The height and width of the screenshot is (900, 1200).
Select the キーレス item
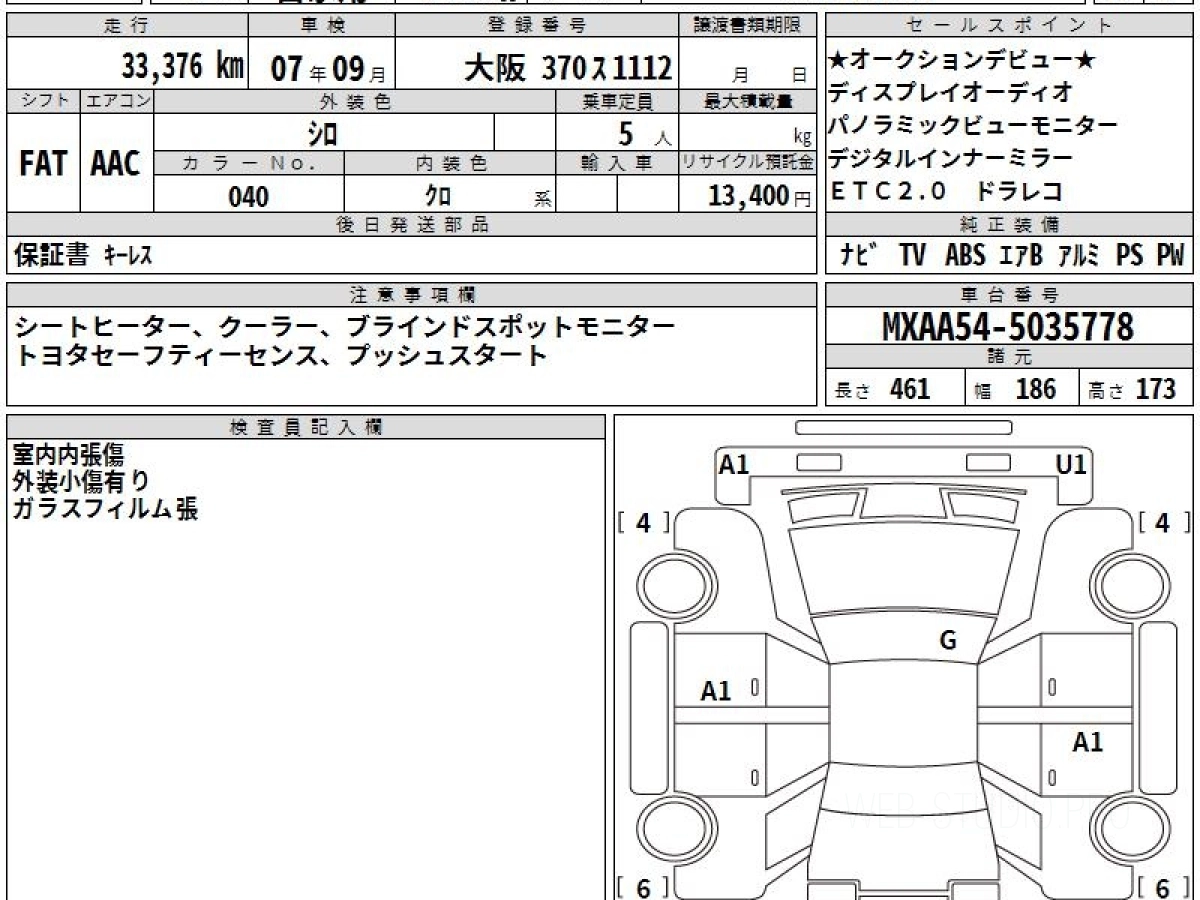coord(128,257)
